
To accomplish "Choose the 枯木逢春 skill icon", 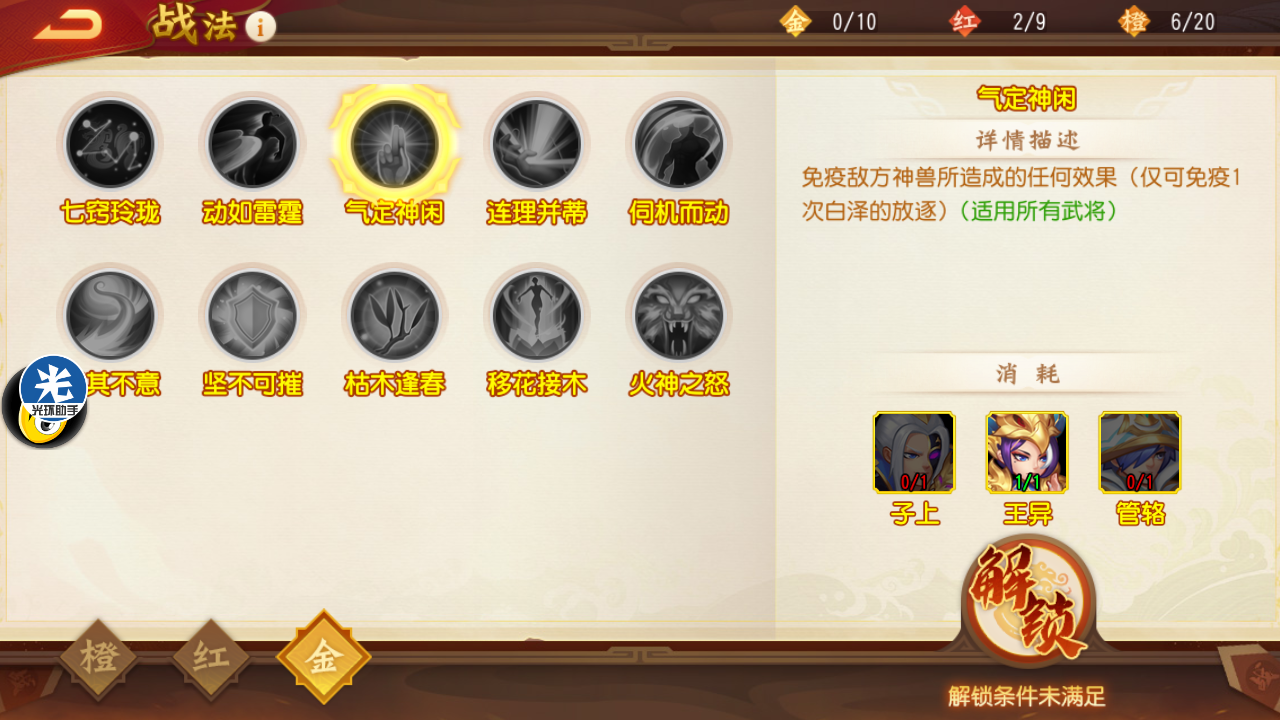I will [x=394, y=316].
